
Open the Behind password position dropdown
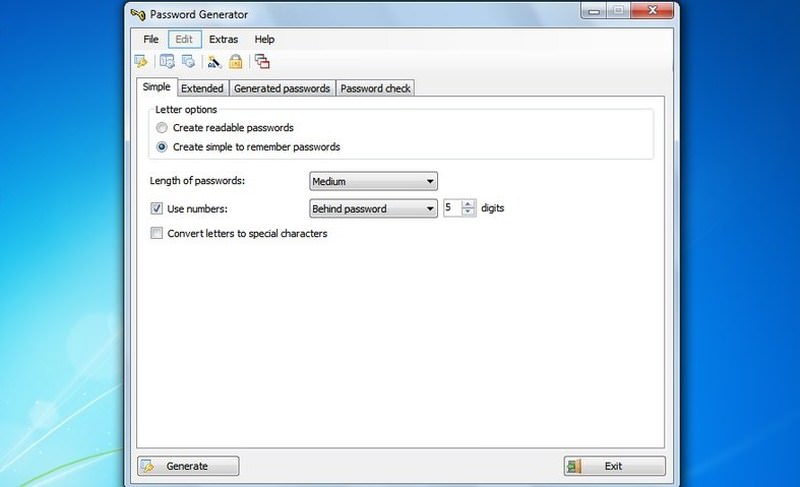coord(373,209)
